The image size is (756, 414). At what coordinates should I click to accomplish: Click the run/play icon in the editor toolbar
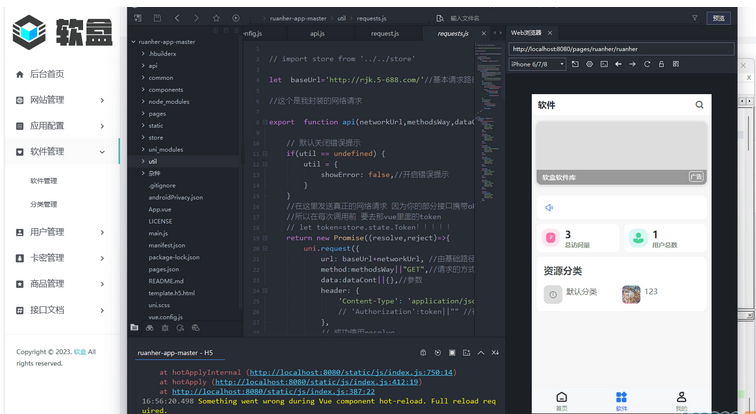(236, 18)
